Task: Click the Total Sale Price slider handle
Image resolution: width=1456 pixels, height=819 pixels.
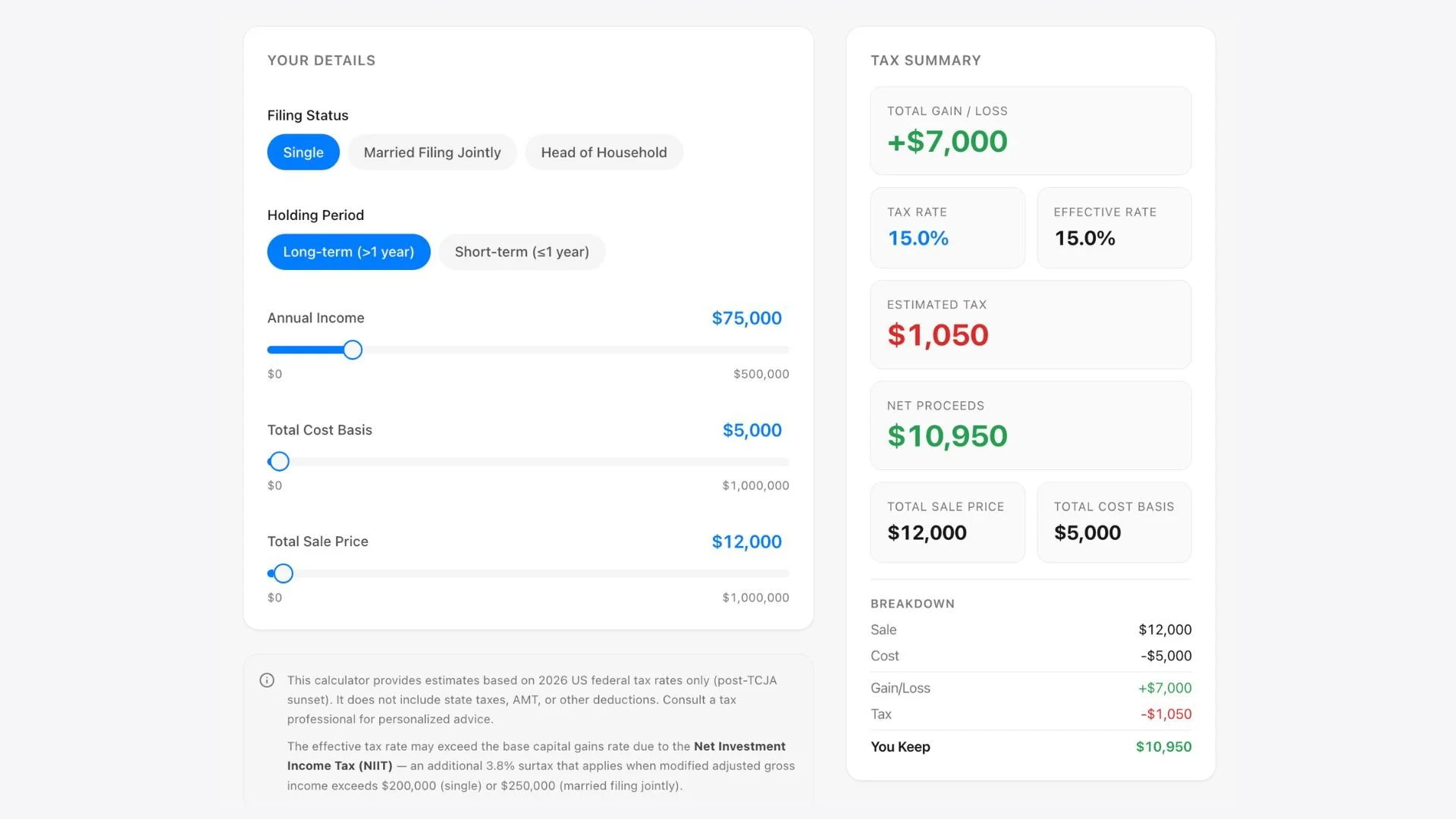Action: (283, 573)
